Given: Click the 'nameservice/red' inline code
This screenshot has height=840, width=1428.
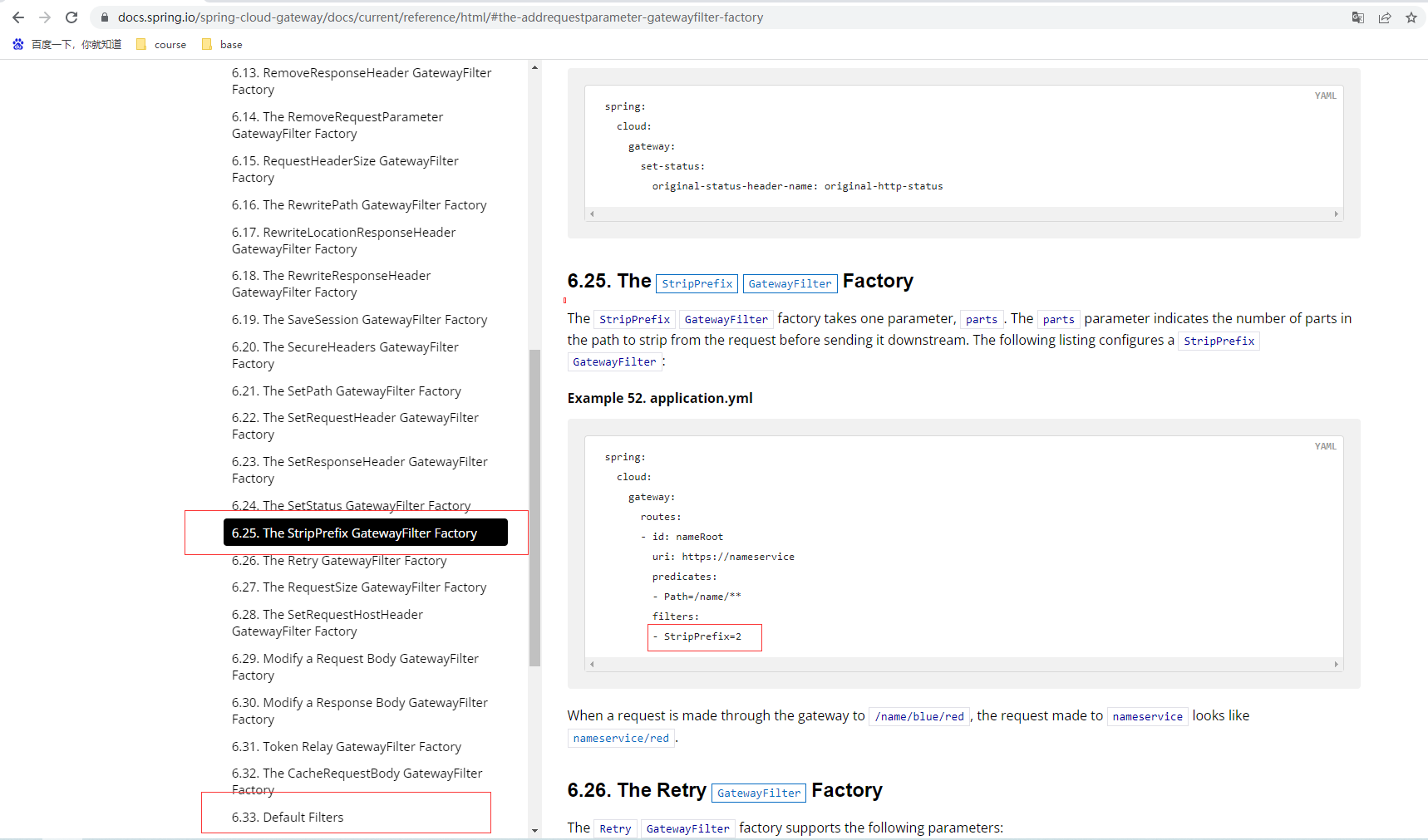Looking at the screenshot, I should 621,739.
